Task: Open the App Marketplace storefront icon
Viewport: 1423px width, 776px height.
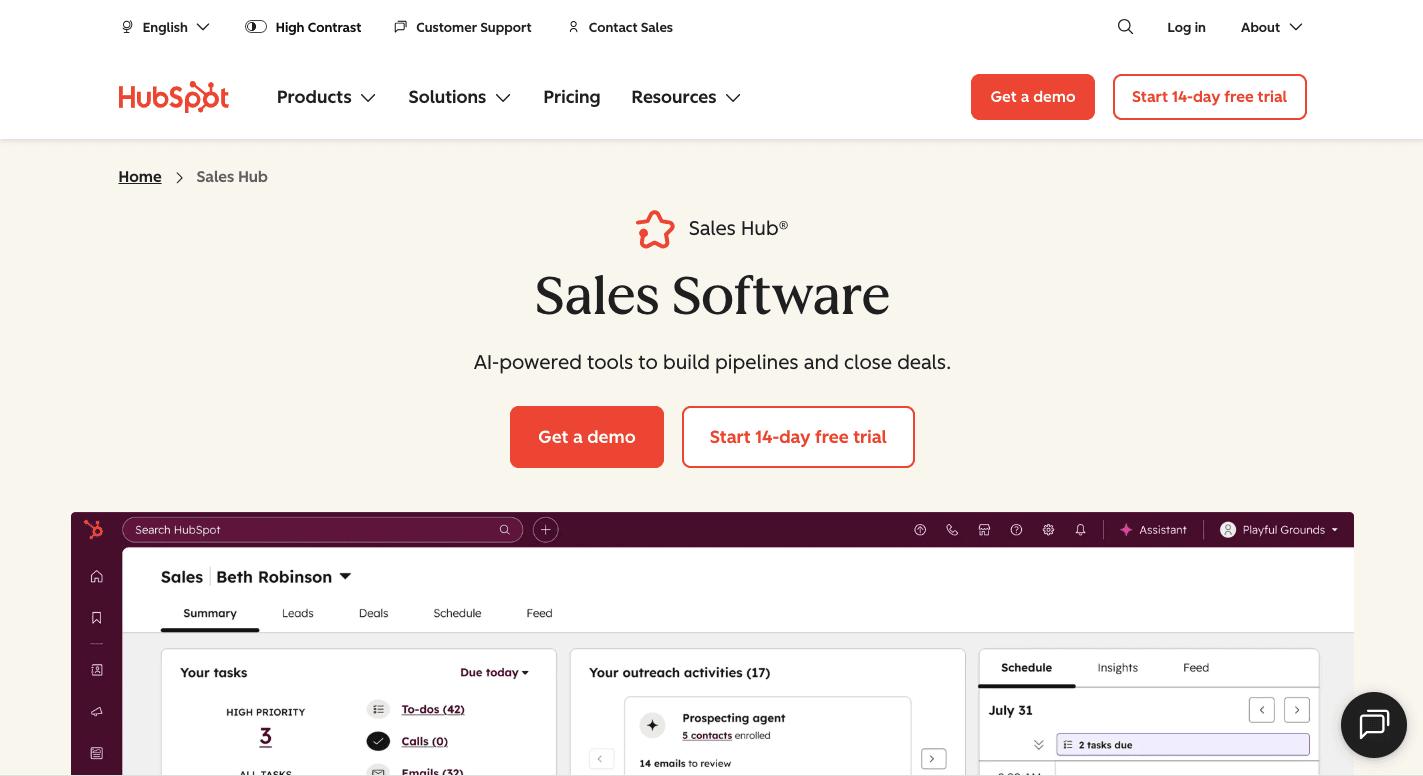Action: coord(984,529)
